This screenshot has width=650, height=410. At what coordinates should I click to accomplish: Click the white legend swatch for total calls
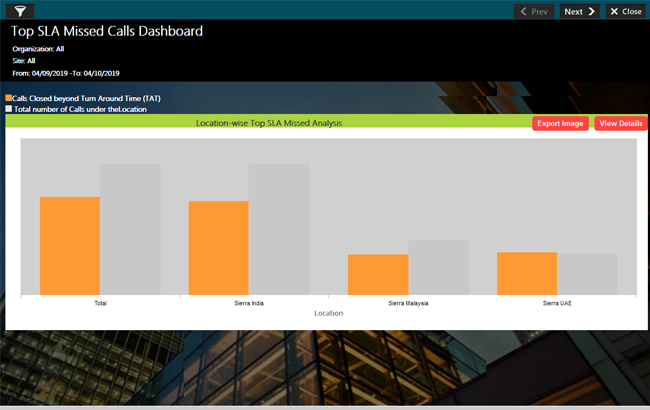tap(9, 109)
